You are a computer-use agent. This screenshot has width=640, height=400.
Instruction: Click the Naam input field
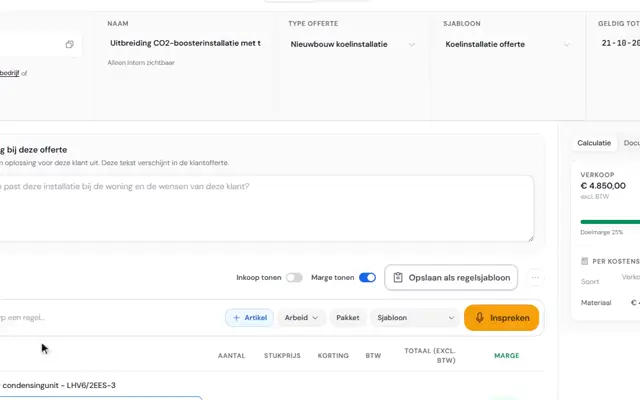click(185, 43)
